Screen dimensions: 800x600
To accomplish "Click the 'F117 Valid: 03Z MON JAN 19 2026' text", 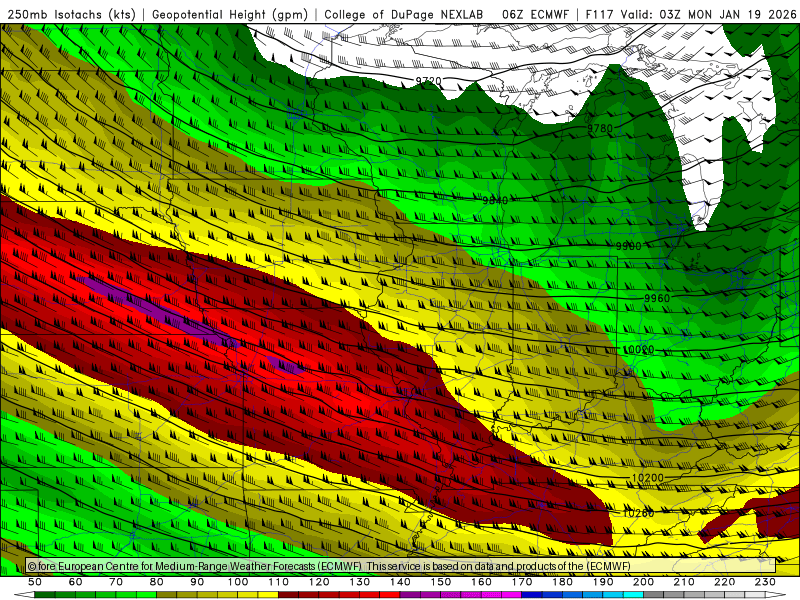I will 691,14.
